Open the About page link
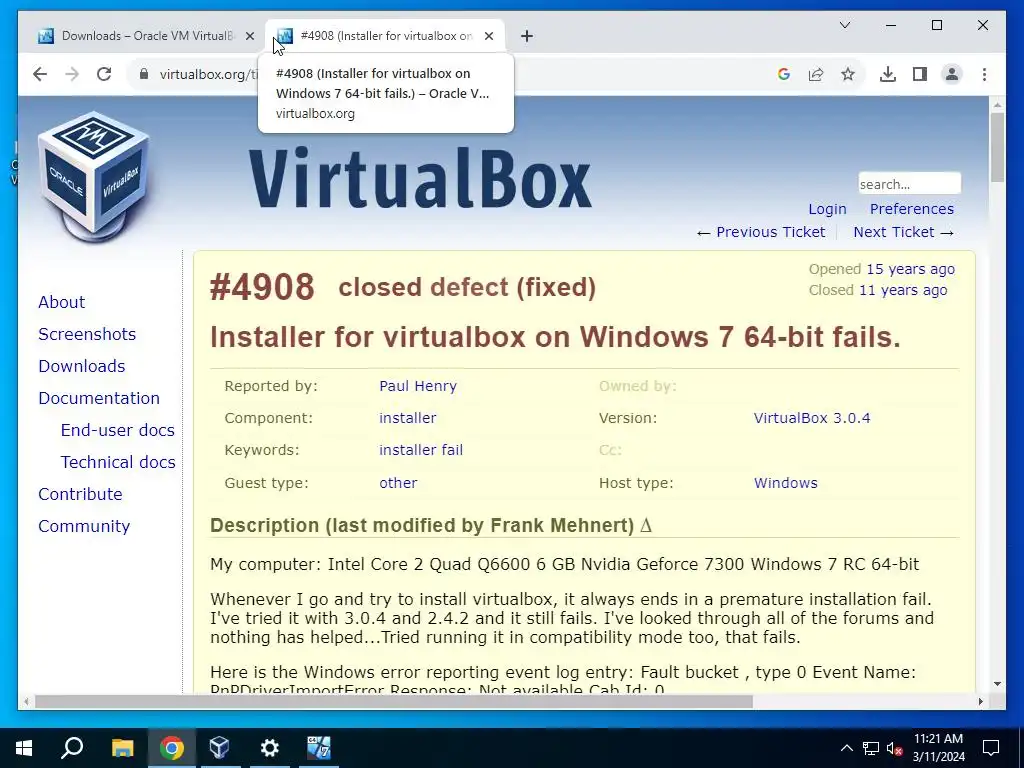 click(61, 302)
